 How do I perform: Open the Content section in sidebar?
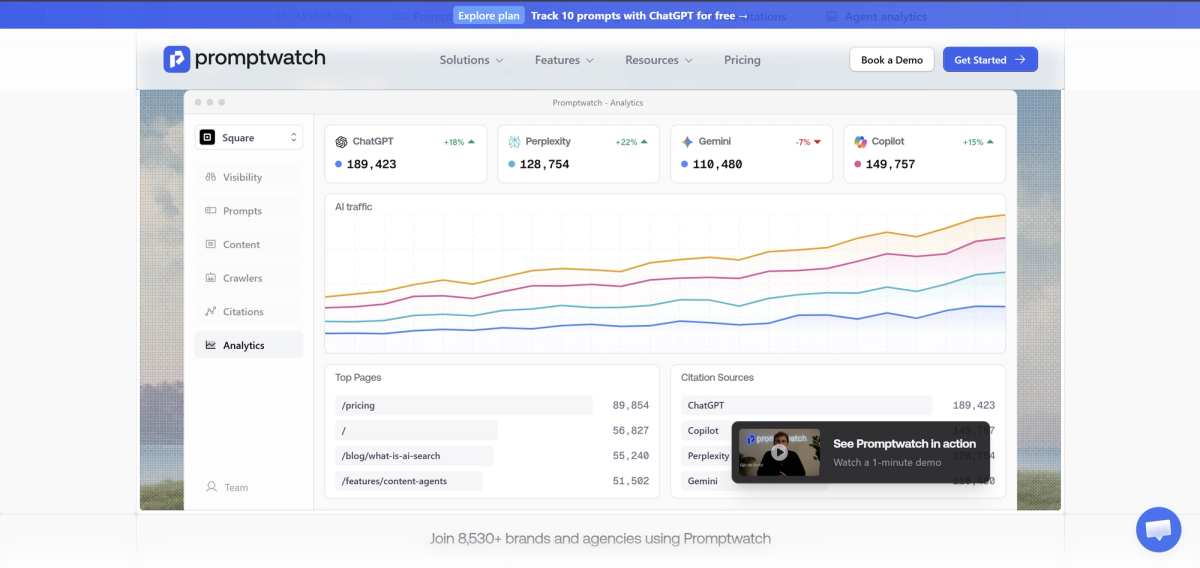point(249,244)
